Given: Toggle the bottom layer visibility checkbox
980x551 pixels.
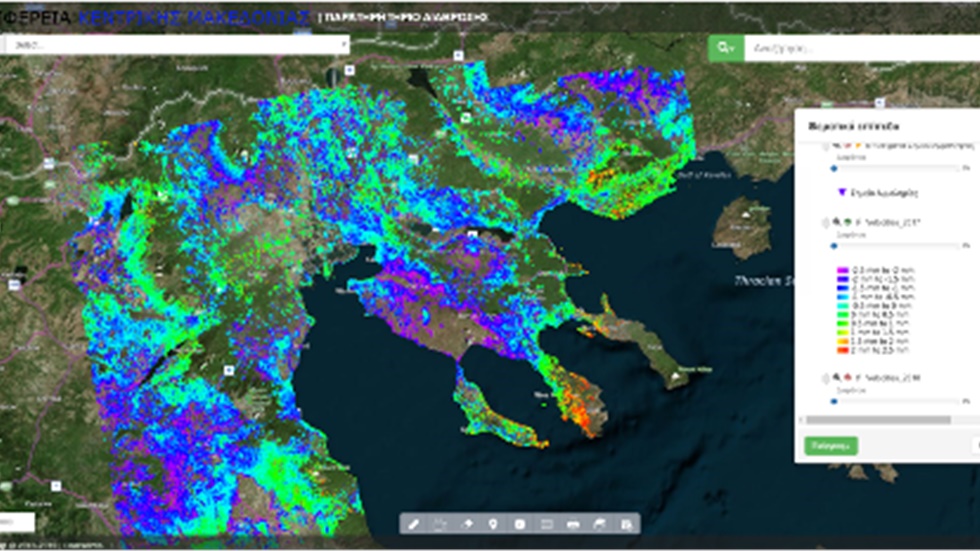Looking at the screenshot, I should tap(825, 379).
